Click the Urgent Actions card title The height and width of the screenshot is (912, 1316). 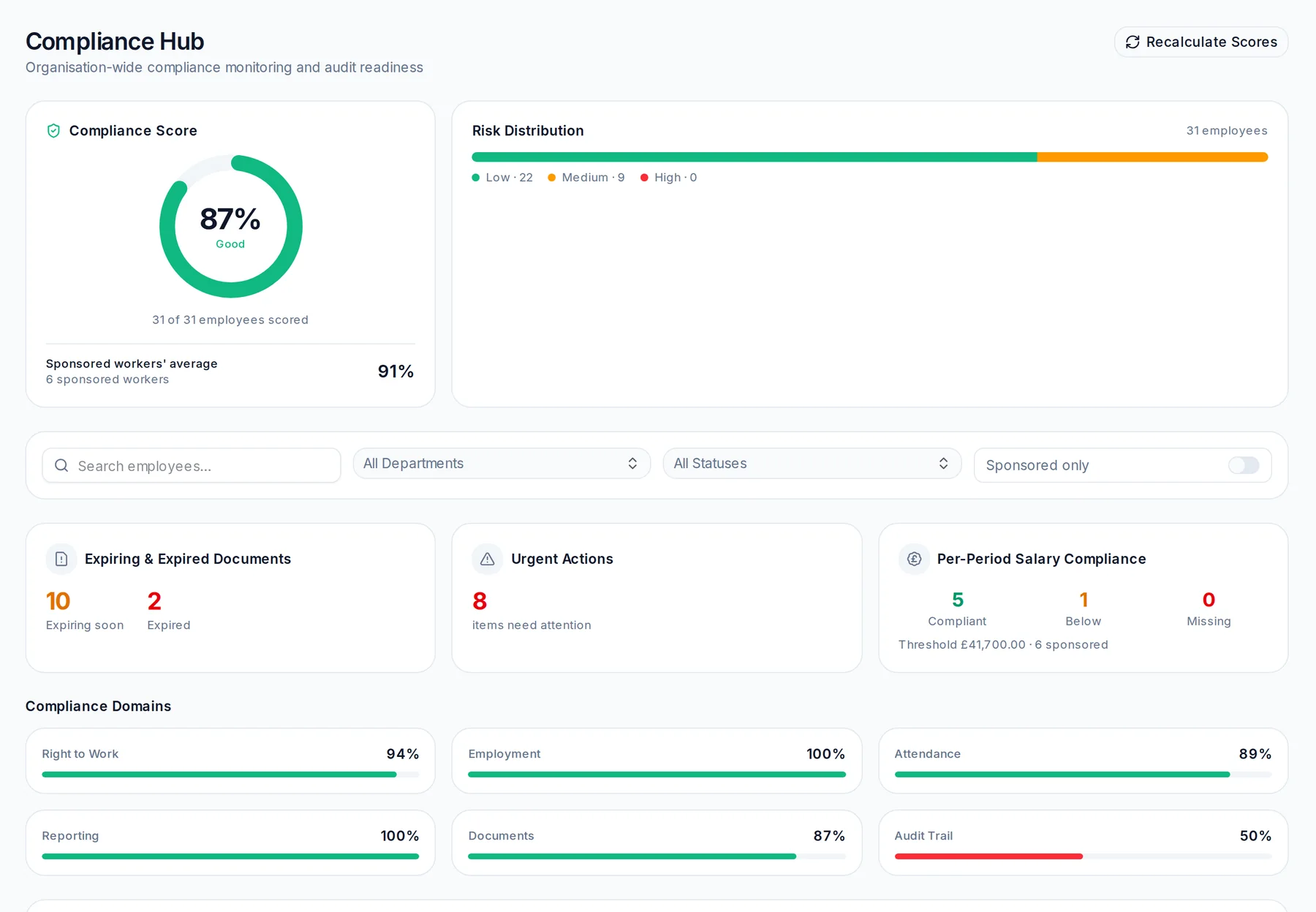[x=562, y=559]
